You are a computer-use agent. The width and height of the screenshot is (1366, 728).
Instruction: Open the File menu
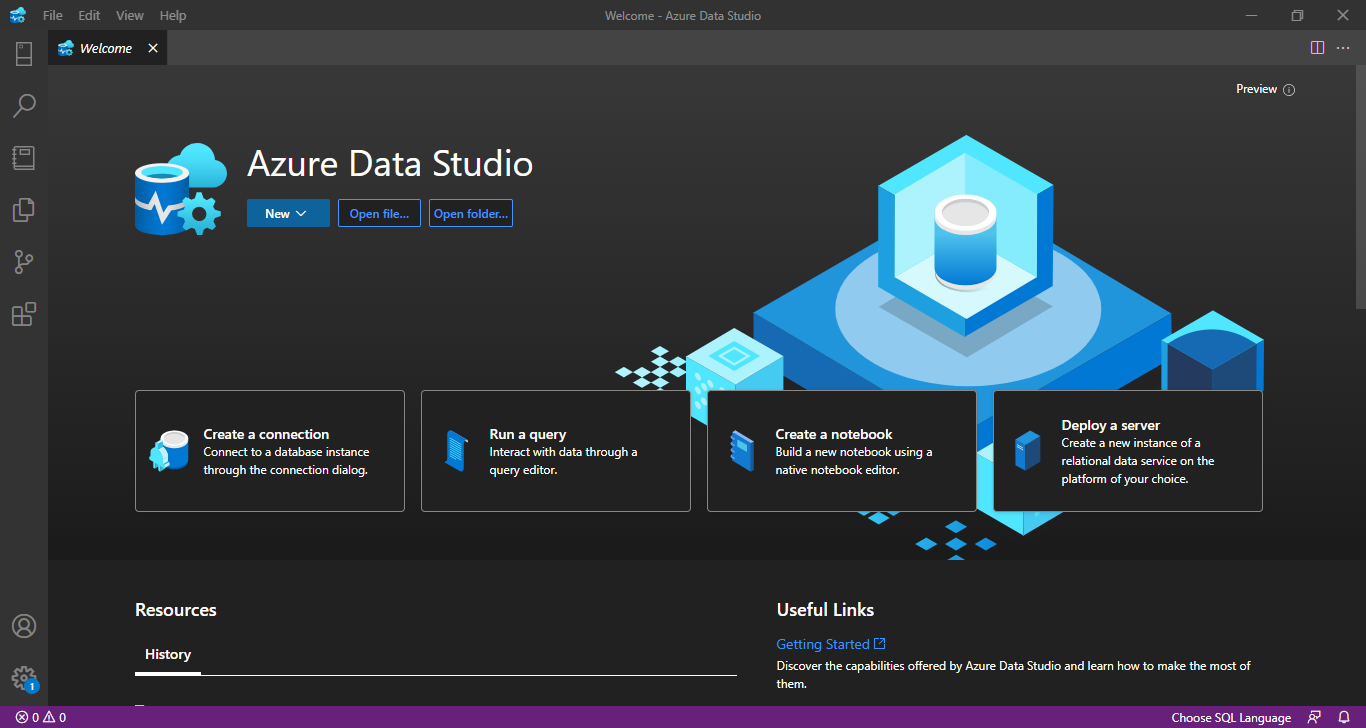pos(53,15)
